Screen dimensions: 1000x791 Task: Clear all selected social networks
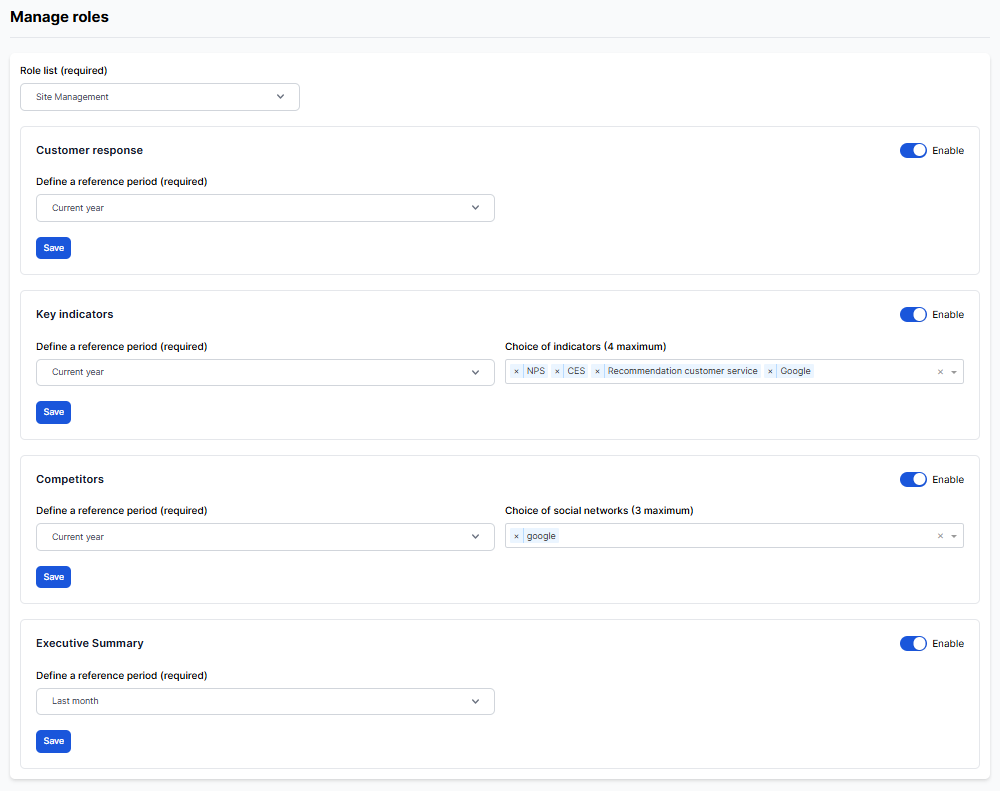pyautogui.click(x=940, y=536)
